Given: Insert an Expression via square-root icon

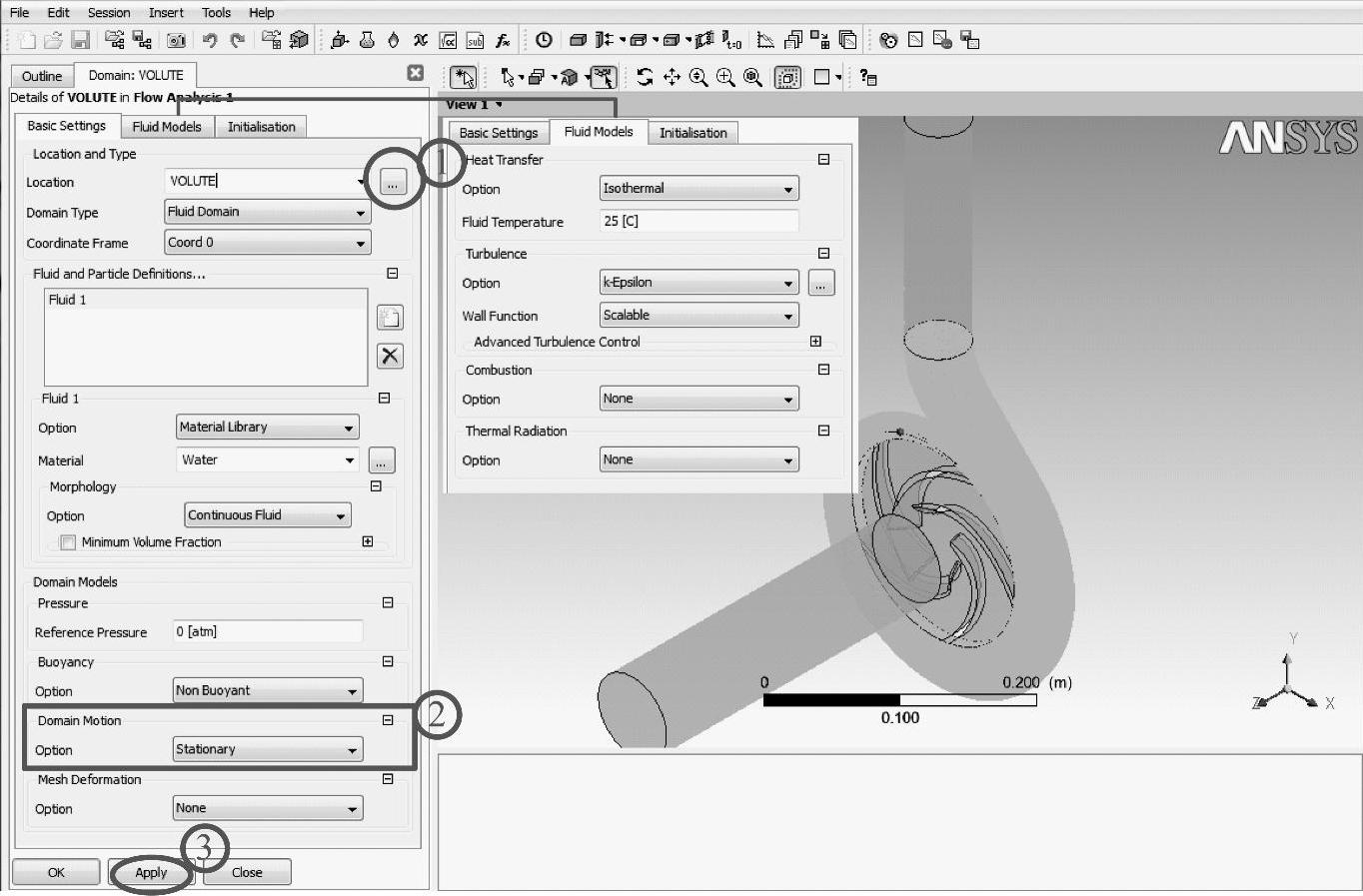Looking at the screenshot, I should point(449,40).
